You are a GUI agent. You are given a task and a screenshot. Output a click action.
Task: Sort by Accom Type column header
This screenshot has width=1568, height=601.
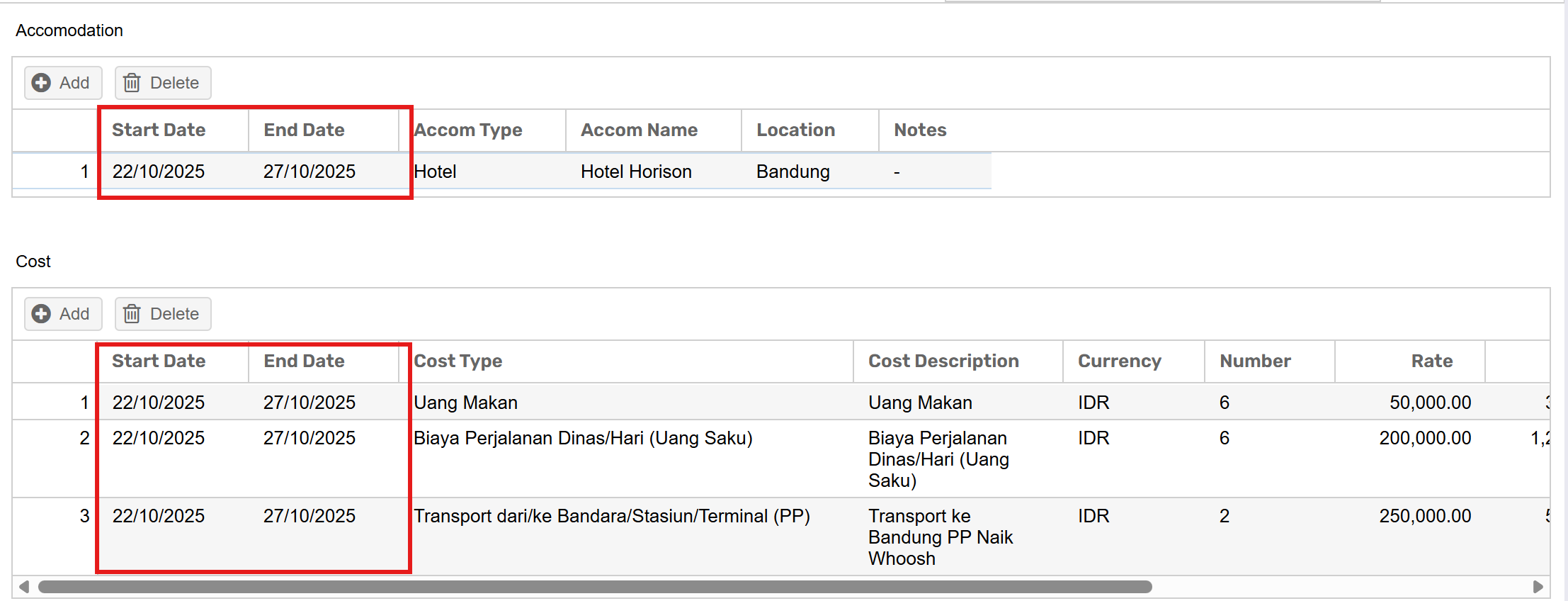pyautogui.click(x=468, y=130)
